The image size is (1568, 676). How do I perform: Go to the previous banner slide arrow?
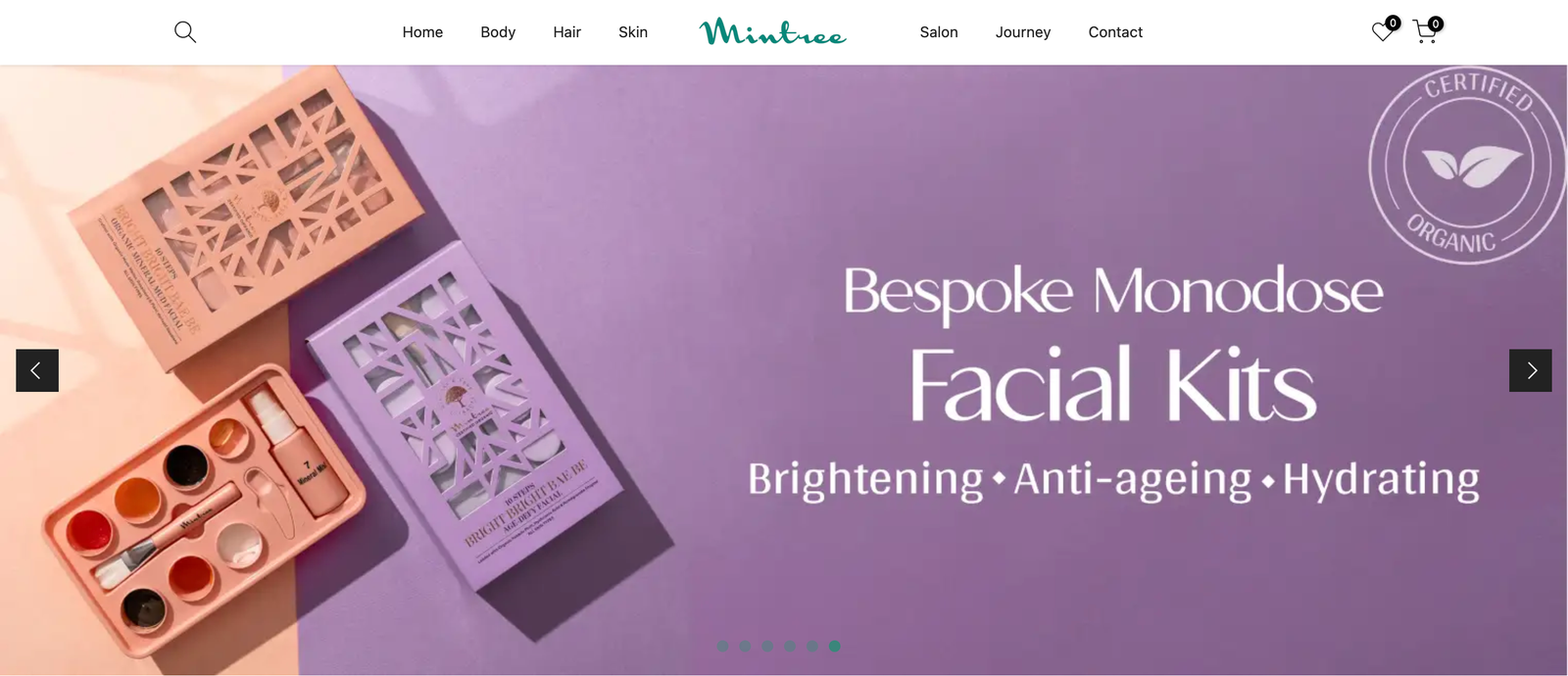37,370
